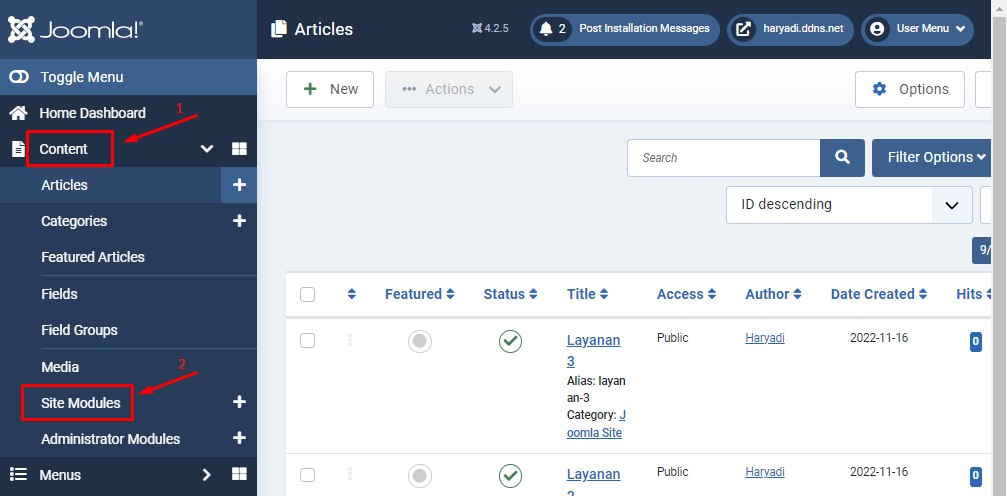Open the ID descending sort dropdown
The image size is (1007, 496).
(848, 204)
